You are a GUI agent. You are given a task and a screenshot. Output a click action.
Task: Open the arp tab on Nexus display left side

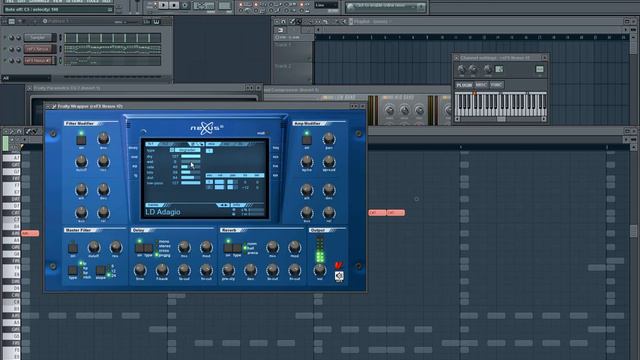[x=134, y=167]
